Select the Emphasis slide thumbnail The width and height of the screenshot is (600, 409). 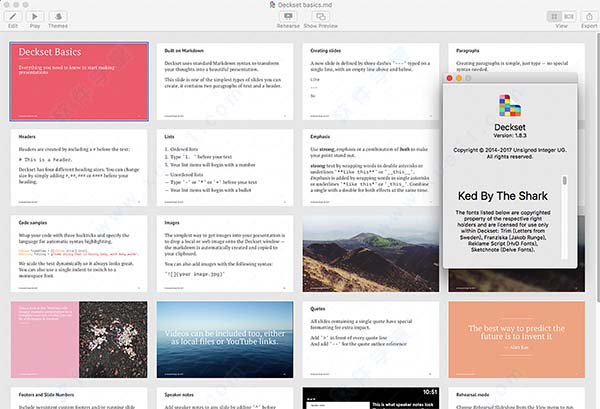371,168
